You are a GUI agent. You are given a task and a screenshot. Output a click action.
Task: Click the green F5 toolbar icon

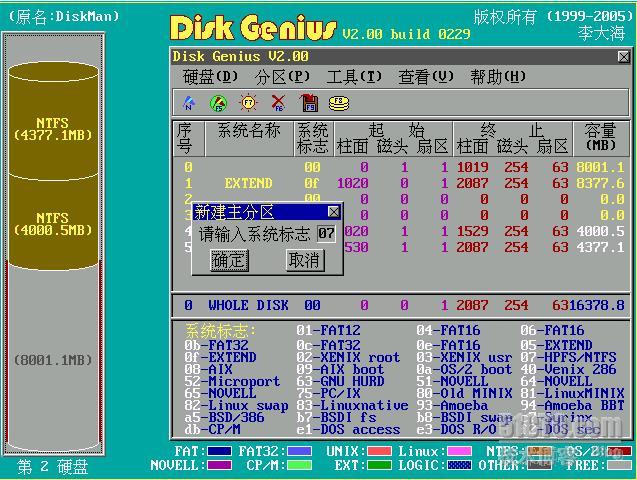pyautogui.click(x=219, y=102)
